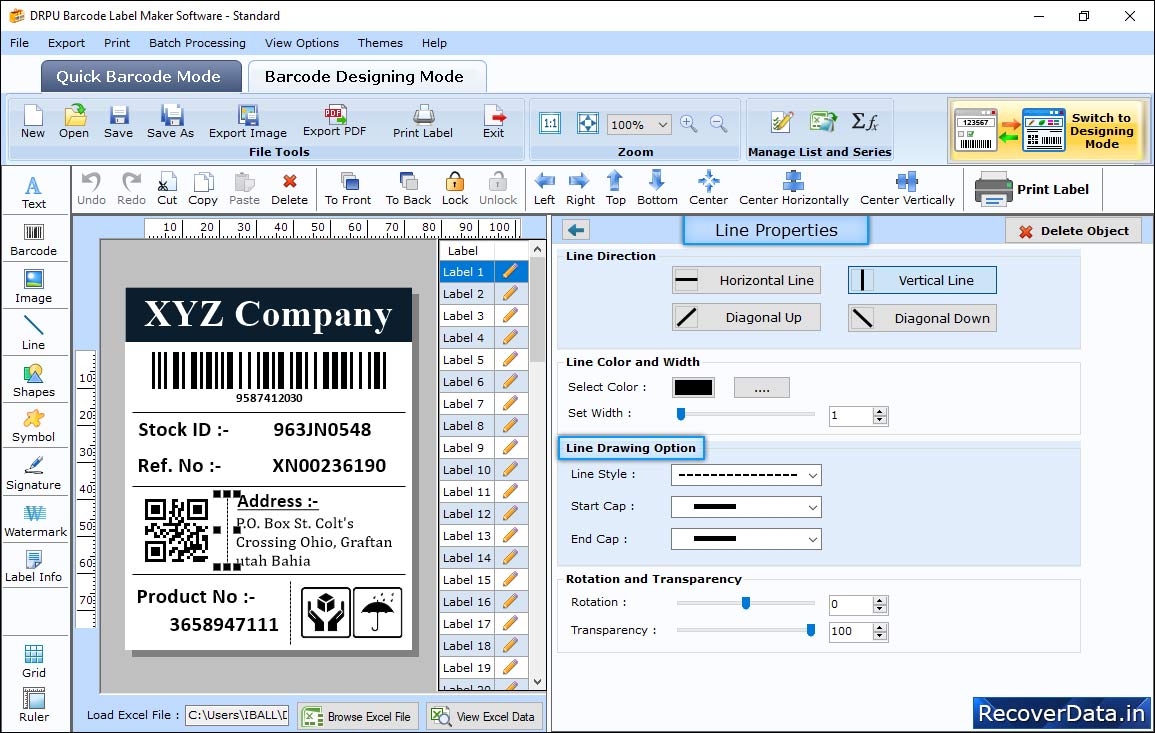Edit Label 10 with its pencil icon
This screenshot has width=1155, height=733.
[x=510, y=469]
